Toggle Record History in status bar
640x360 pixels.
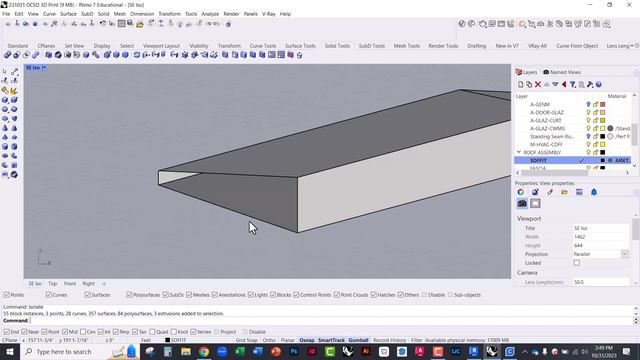[x=389, y=340]
